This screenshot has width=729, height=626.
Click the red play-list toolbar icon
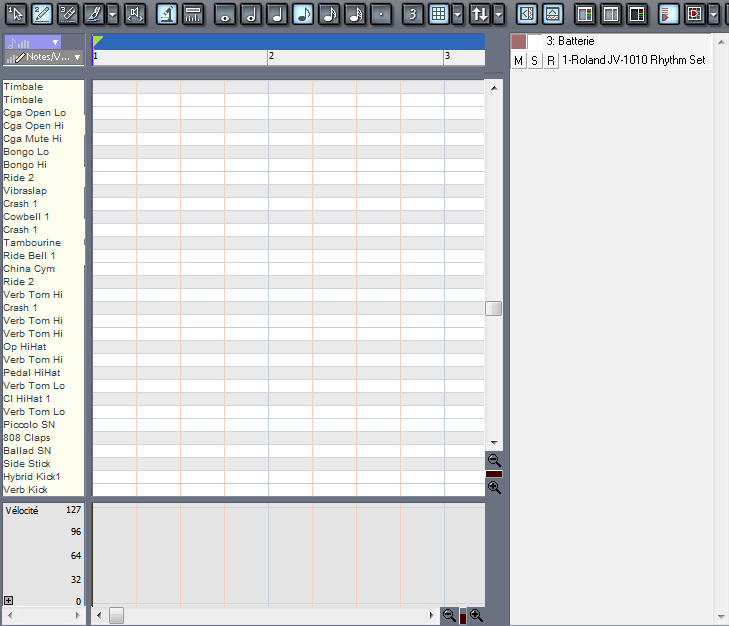tap(669, 14)
